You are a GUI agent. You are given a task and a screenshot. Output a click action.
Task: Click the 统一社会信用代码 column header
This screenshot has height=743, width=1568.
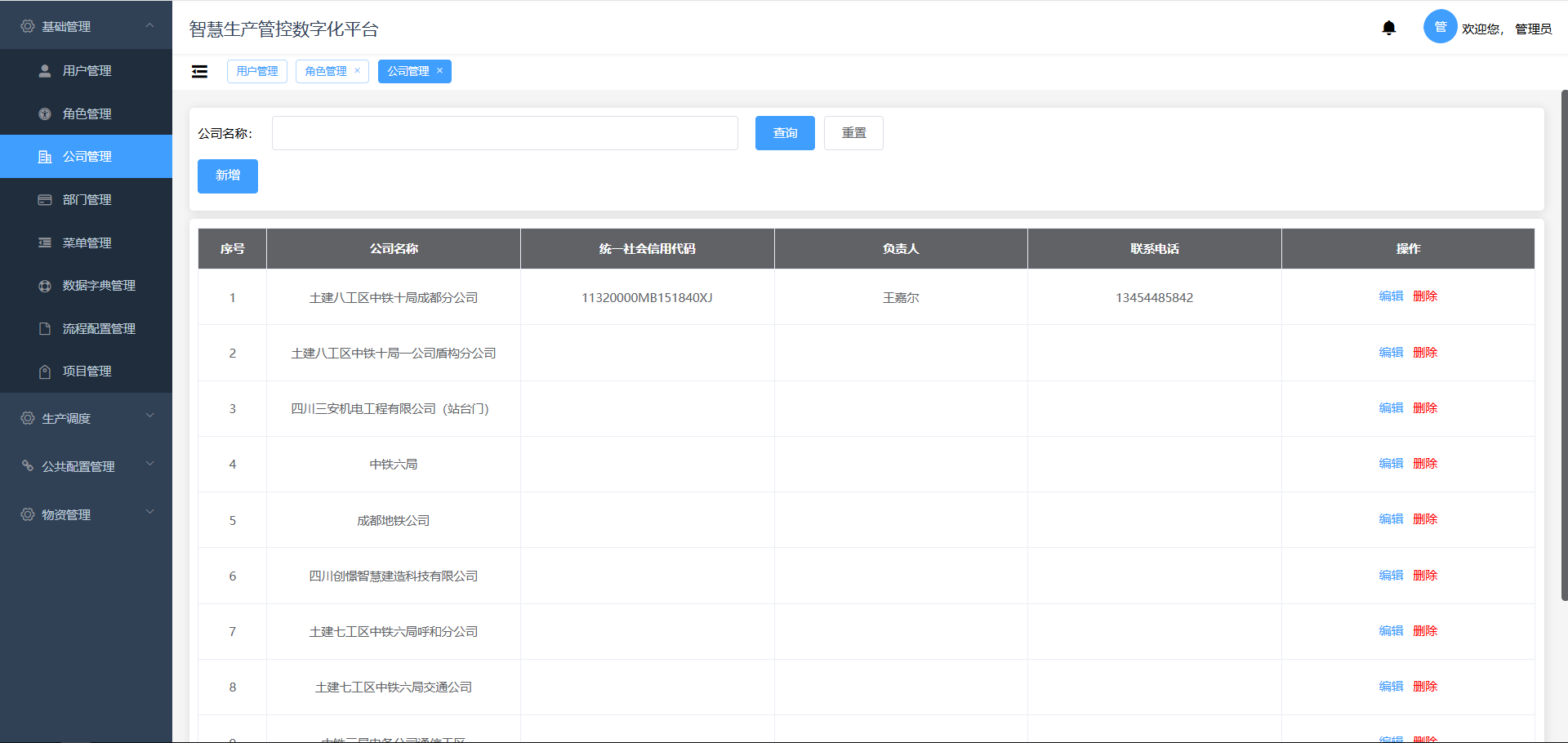point(648,249)
